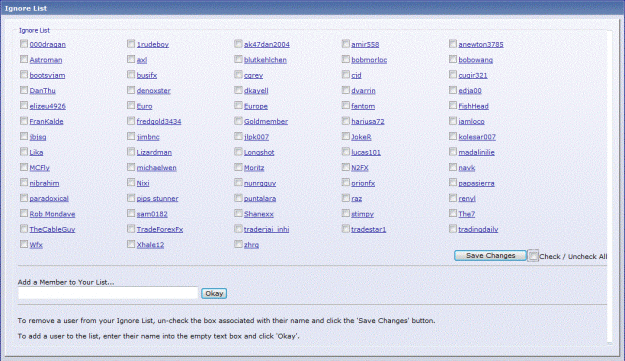Click the Okay button
Screen dimensions: 625x361
(x=214, y=294)
